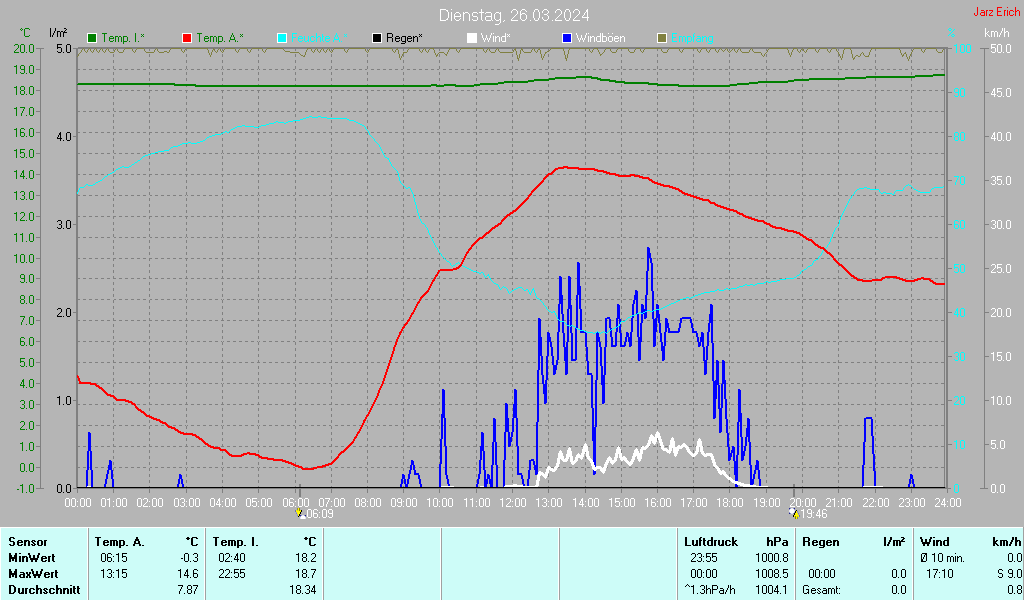Click the "14.6" maximum temperature value

[188, 574]
